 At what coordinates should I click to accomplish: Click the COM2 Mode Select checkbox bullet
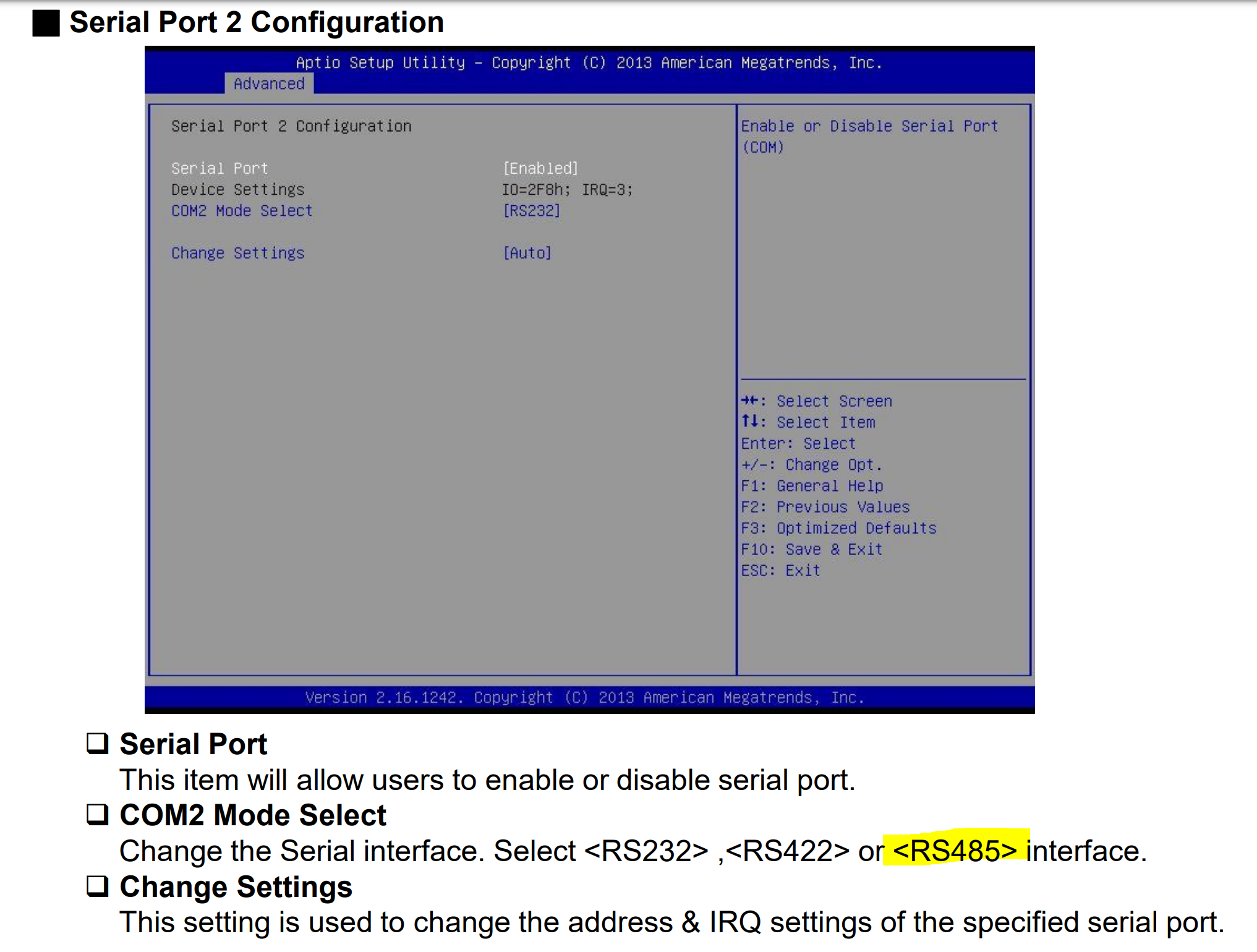pos(98,814)
